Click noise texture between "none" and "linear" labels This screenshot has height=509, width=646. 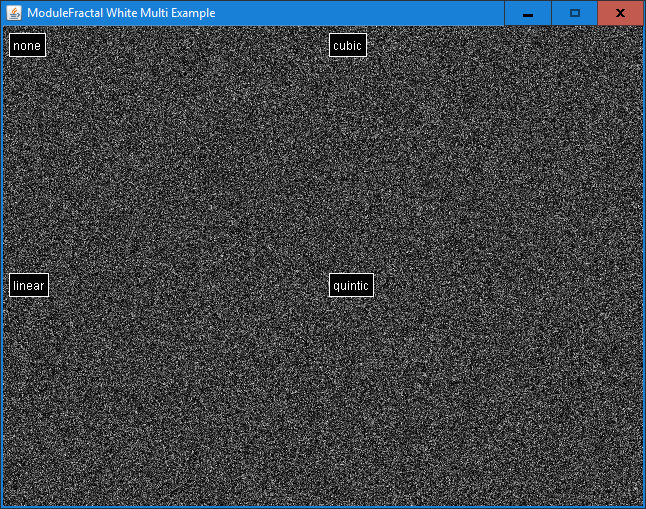point(27,165)
